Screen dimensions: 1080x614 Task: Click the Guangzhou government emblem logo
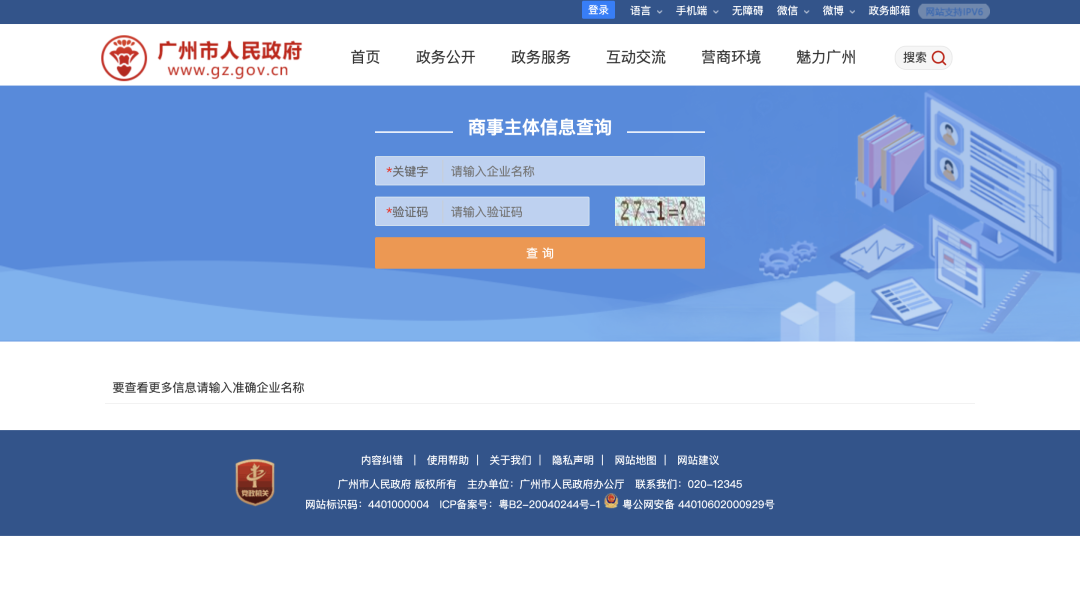tap(123, 55)
